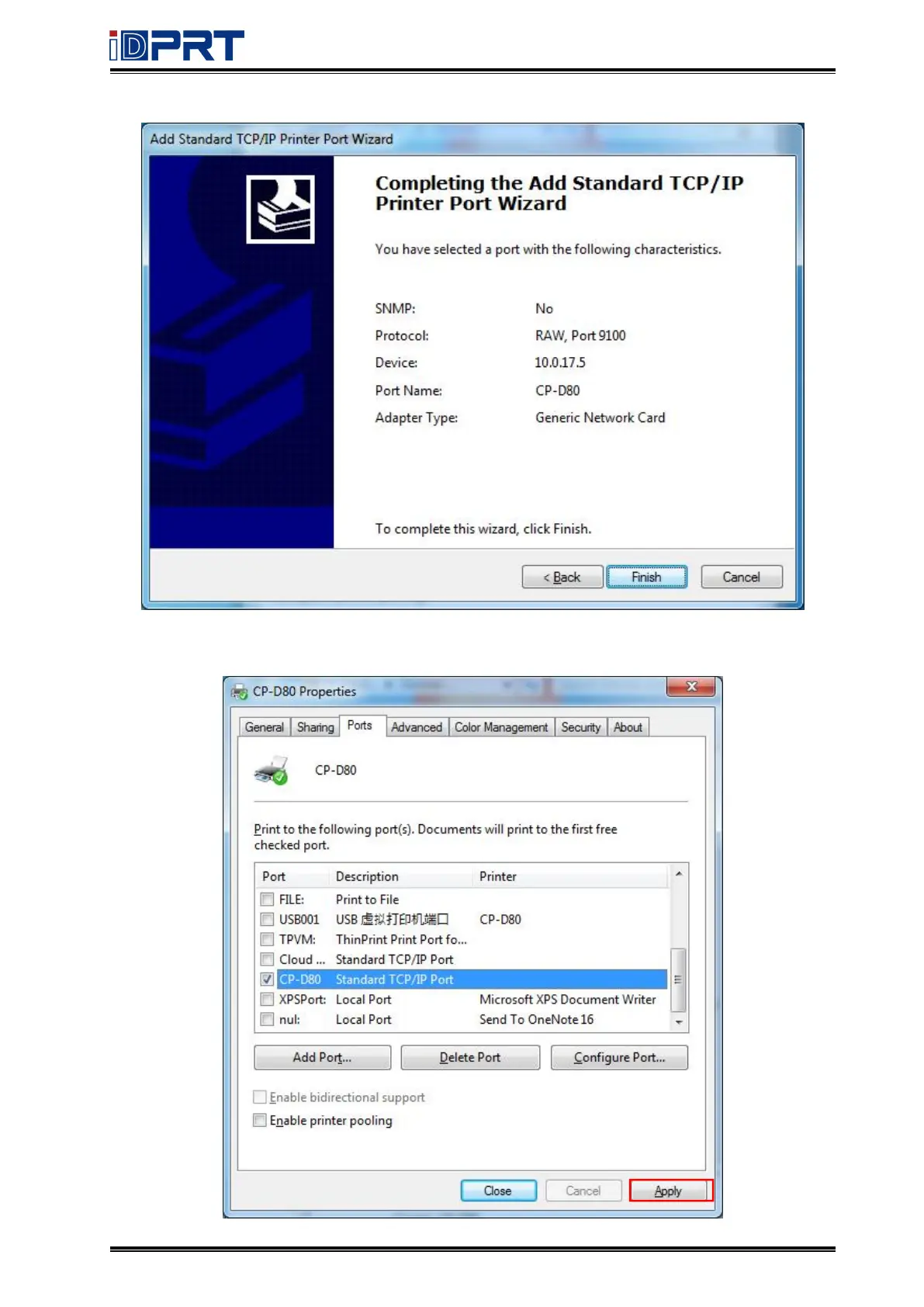The image size is (924, 1307).
Task: Check the TPVM: port checkbox
Action: point(267,939)
